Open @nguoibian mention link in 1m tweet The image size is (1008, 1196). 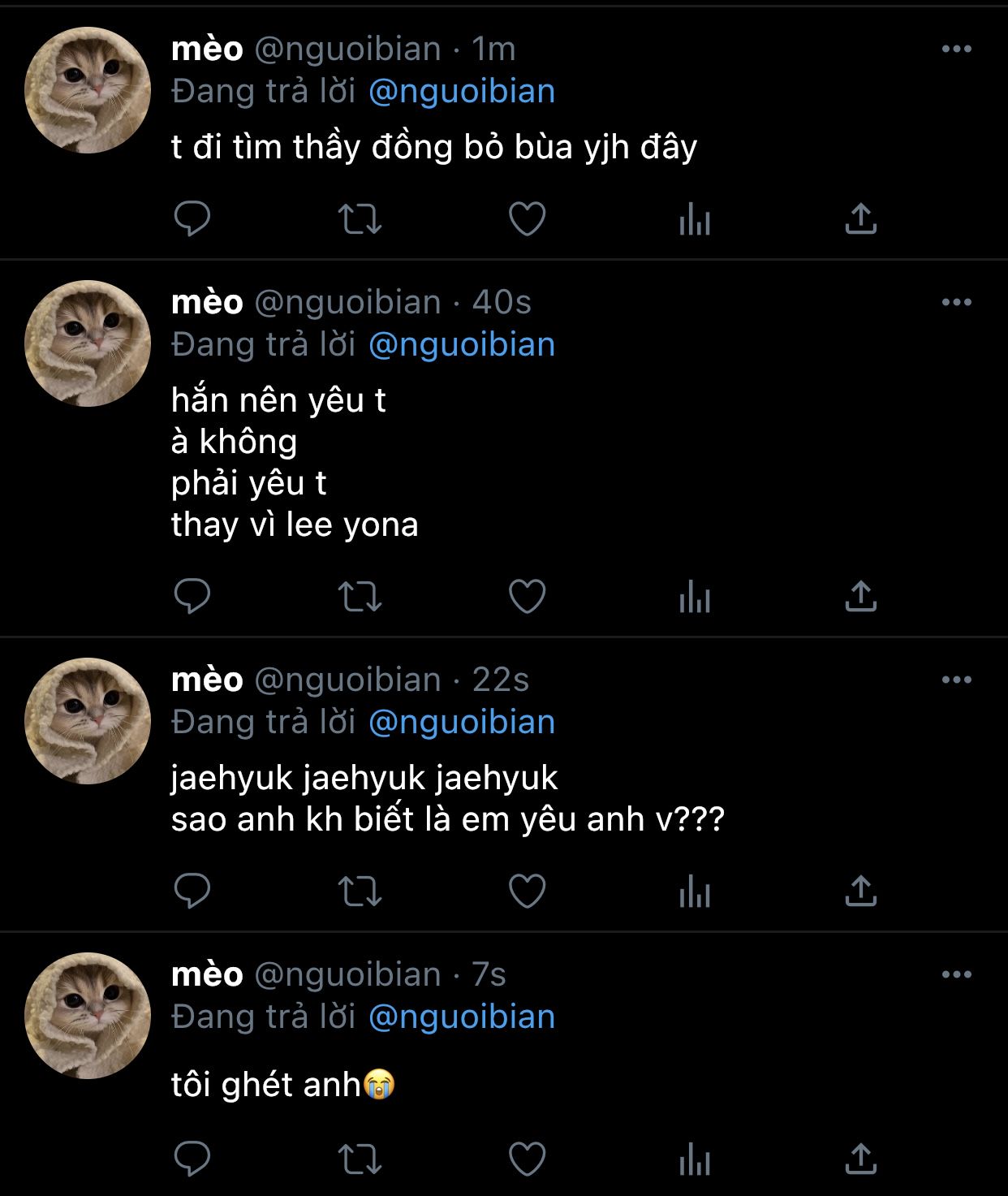point(462,92)
